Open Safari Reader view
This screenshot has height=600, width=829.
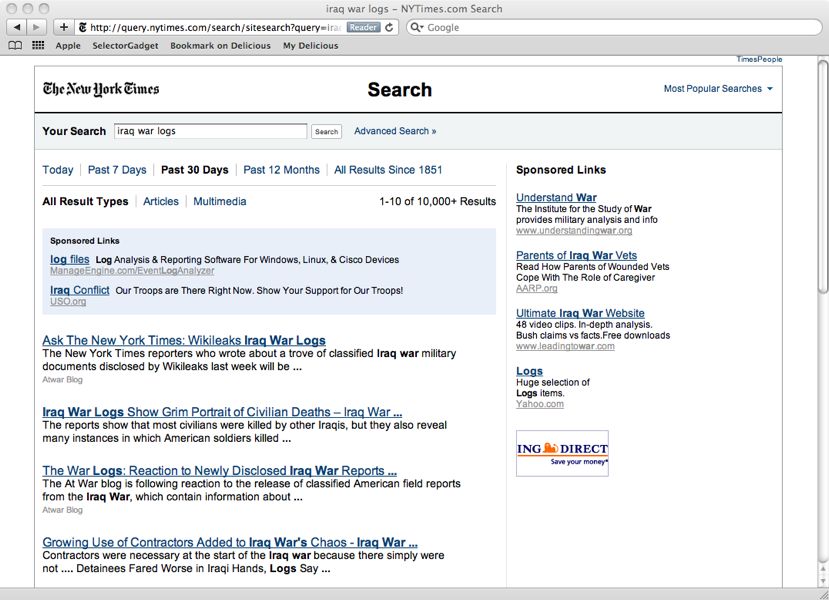pos(363,27)
